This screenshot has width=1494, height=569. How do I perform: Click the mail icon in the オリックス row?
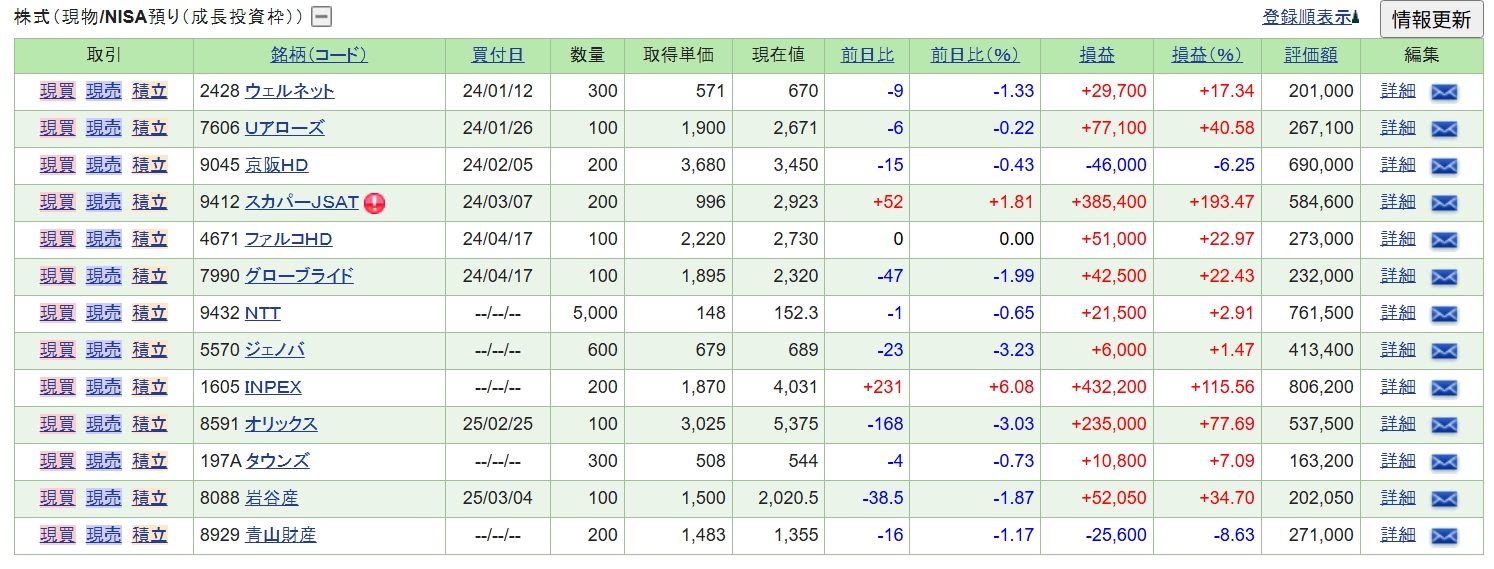(1444, 425)
